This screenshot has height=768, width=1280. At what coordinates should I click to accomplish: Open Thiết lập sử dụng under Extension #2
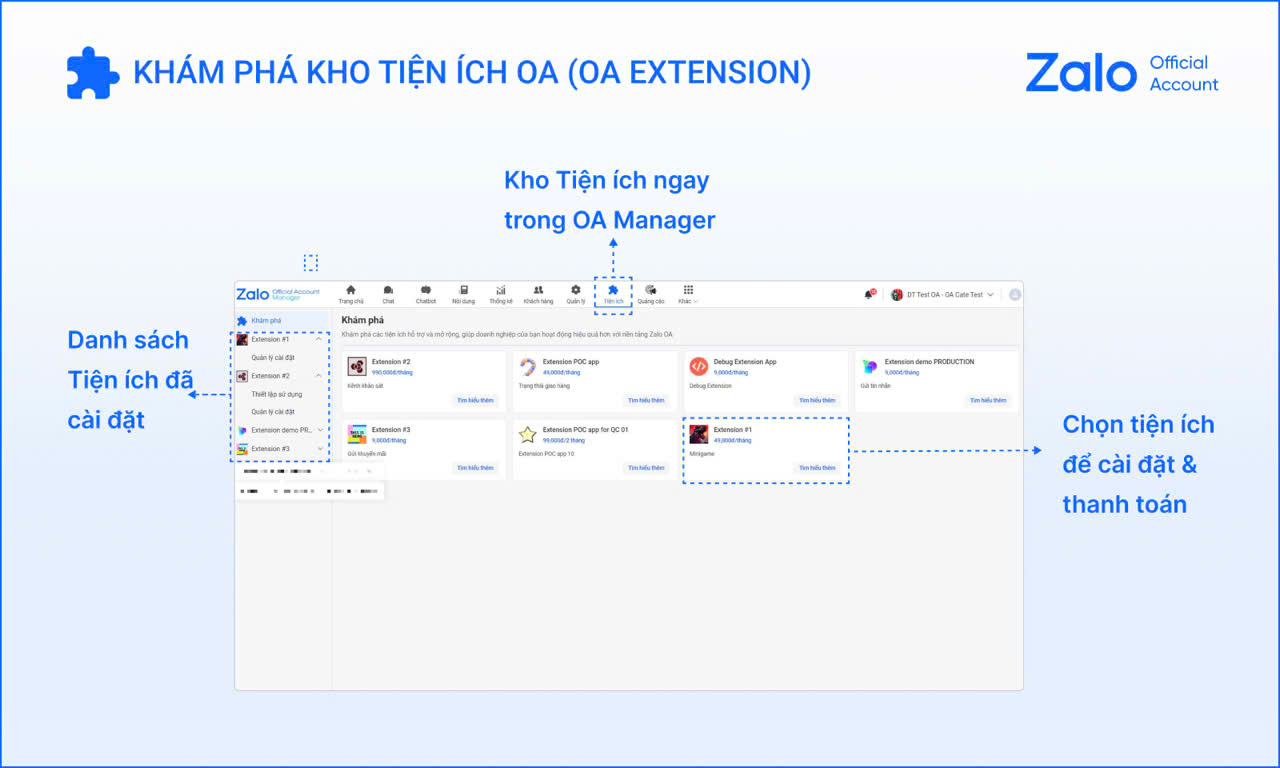click(x=276, y=394)
